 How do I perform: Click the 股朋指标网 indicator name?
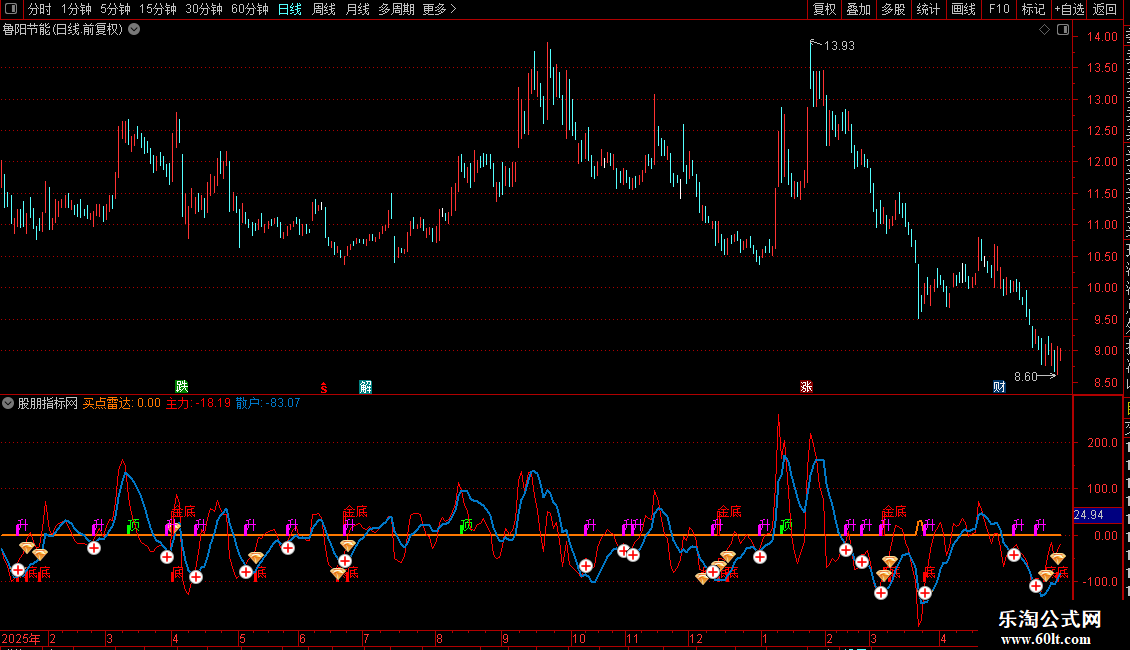pos(48,404)
